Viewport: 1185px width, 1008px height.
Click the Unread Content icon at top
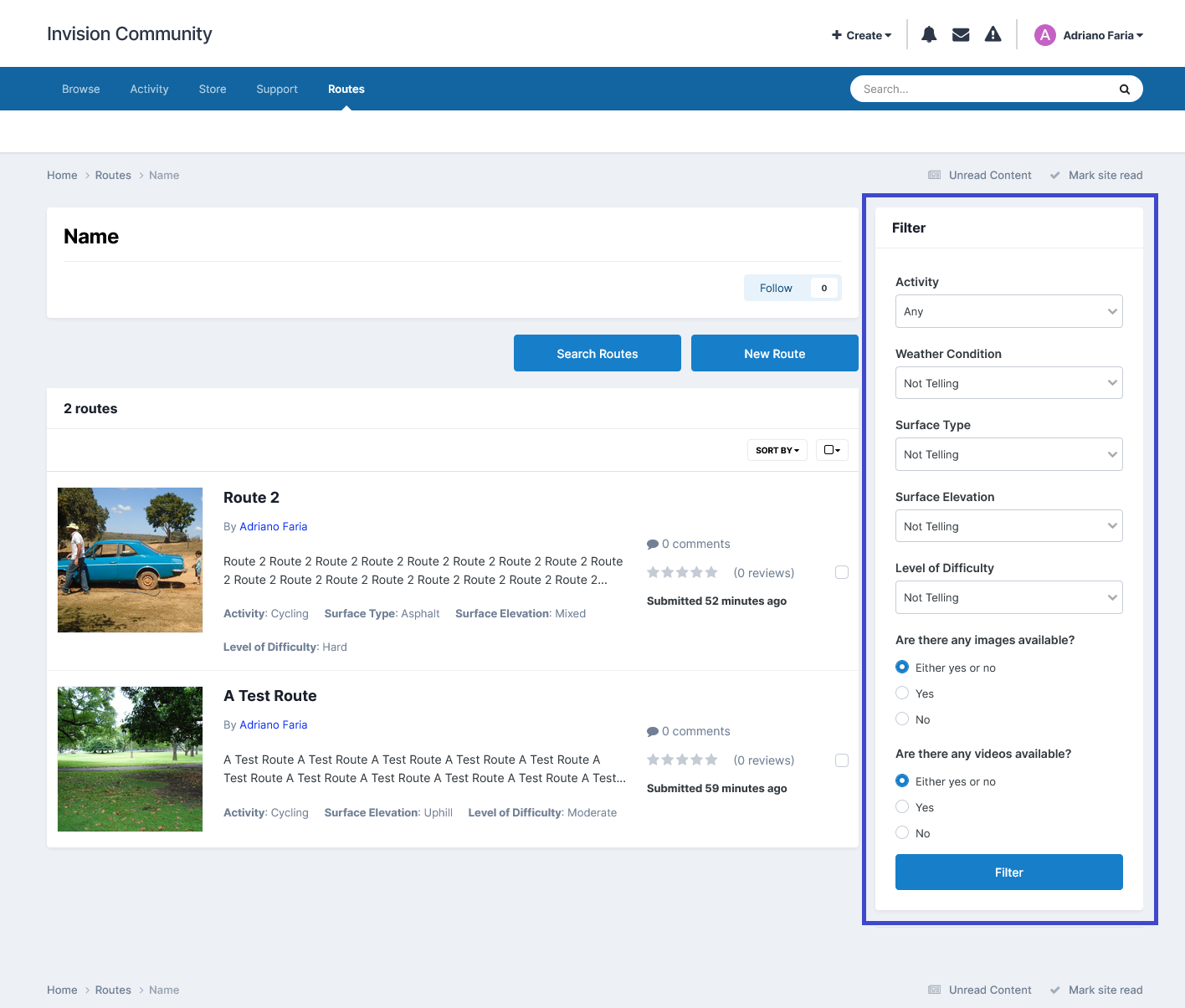935,175
